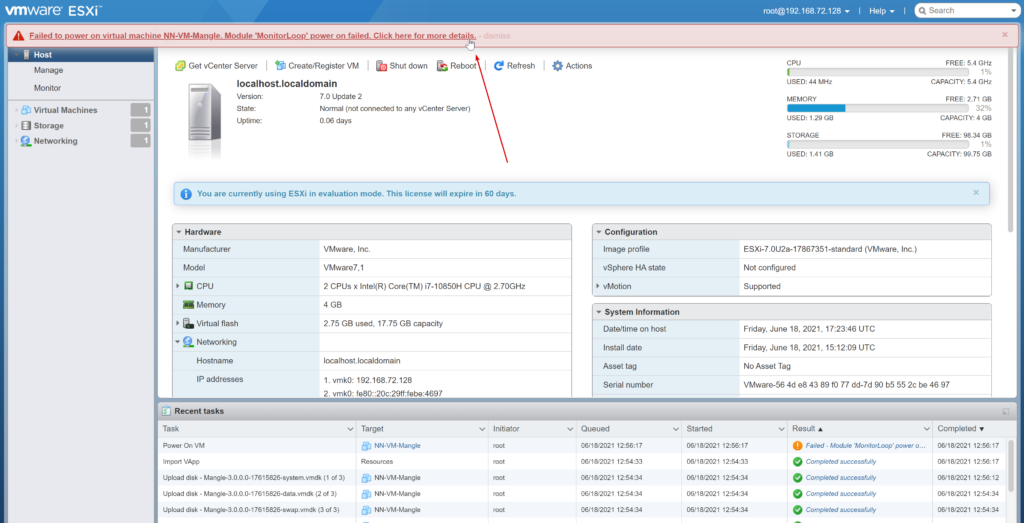Click the main page vertical scrollbar
The width and height of the screenshot is (1024, 523).
tap(1011, 140)
